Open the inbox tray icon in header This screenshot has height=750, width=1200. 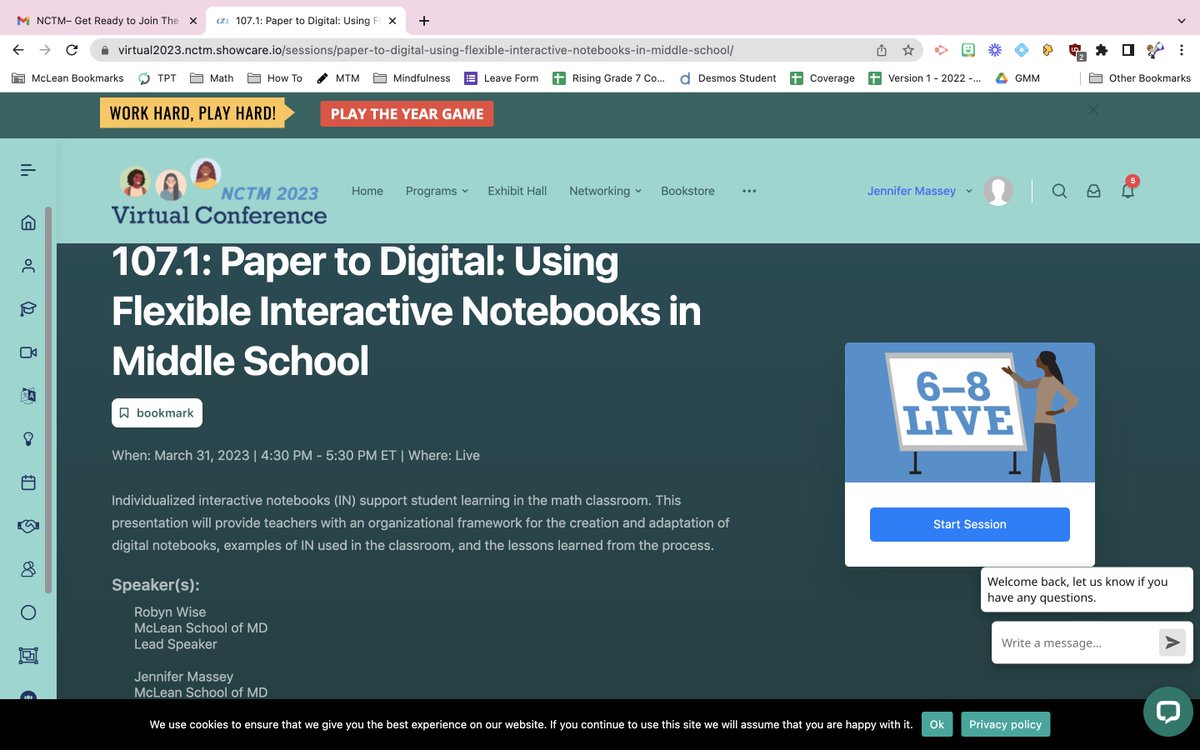coord(1094,191)
